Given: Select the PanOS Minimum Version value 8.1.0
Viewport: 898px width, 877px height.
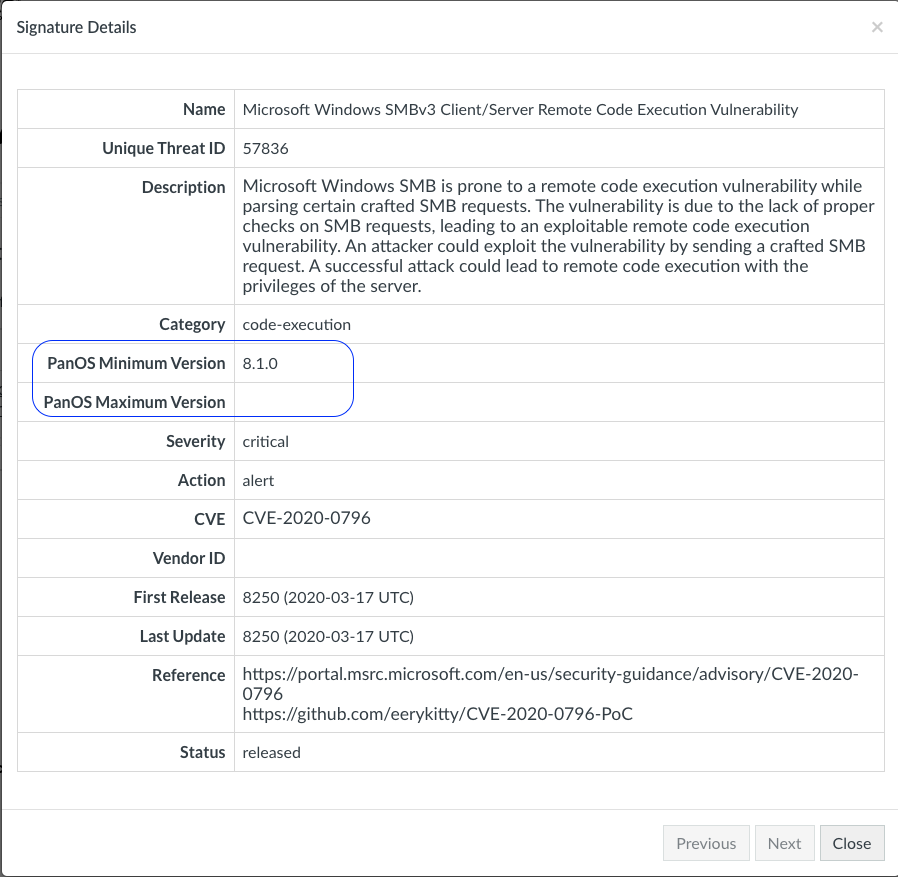Looking at the screenshot, I should (x=260, y=363).
